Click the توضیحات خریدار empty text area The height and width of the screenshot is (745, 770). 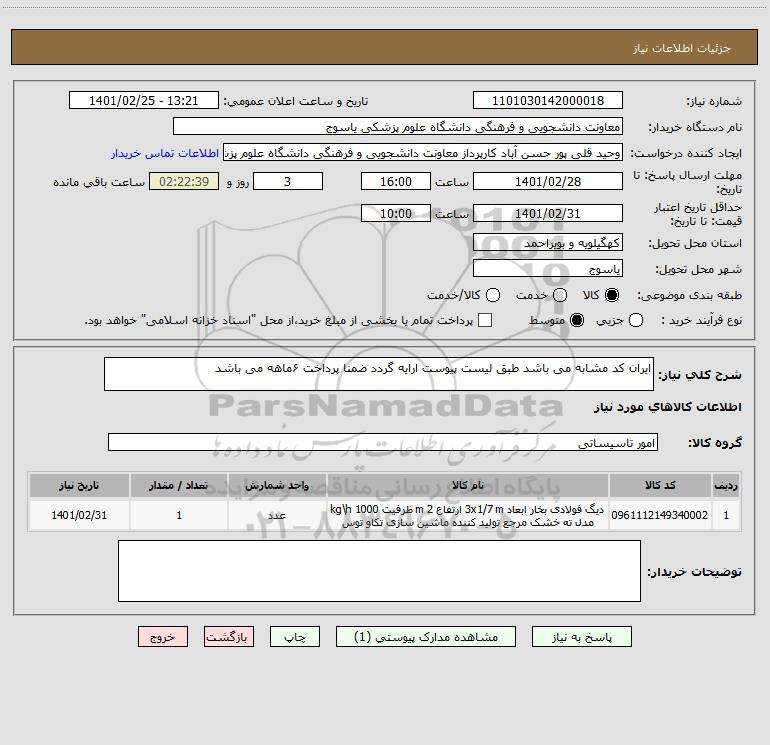[379, 571]
